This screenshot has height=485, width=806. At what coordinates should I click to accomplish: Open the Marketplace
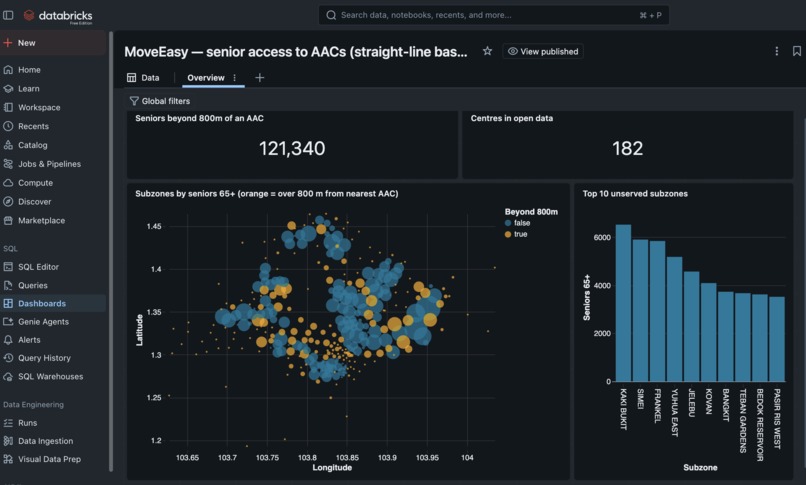pos(53,220)
